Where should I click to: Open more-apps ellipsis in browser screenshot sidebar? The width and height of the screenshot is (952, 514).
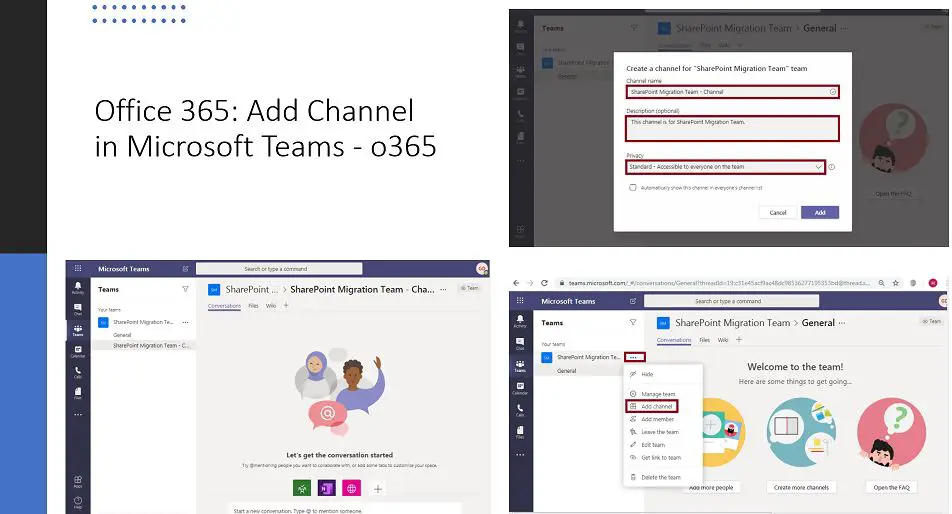[520, 455]
